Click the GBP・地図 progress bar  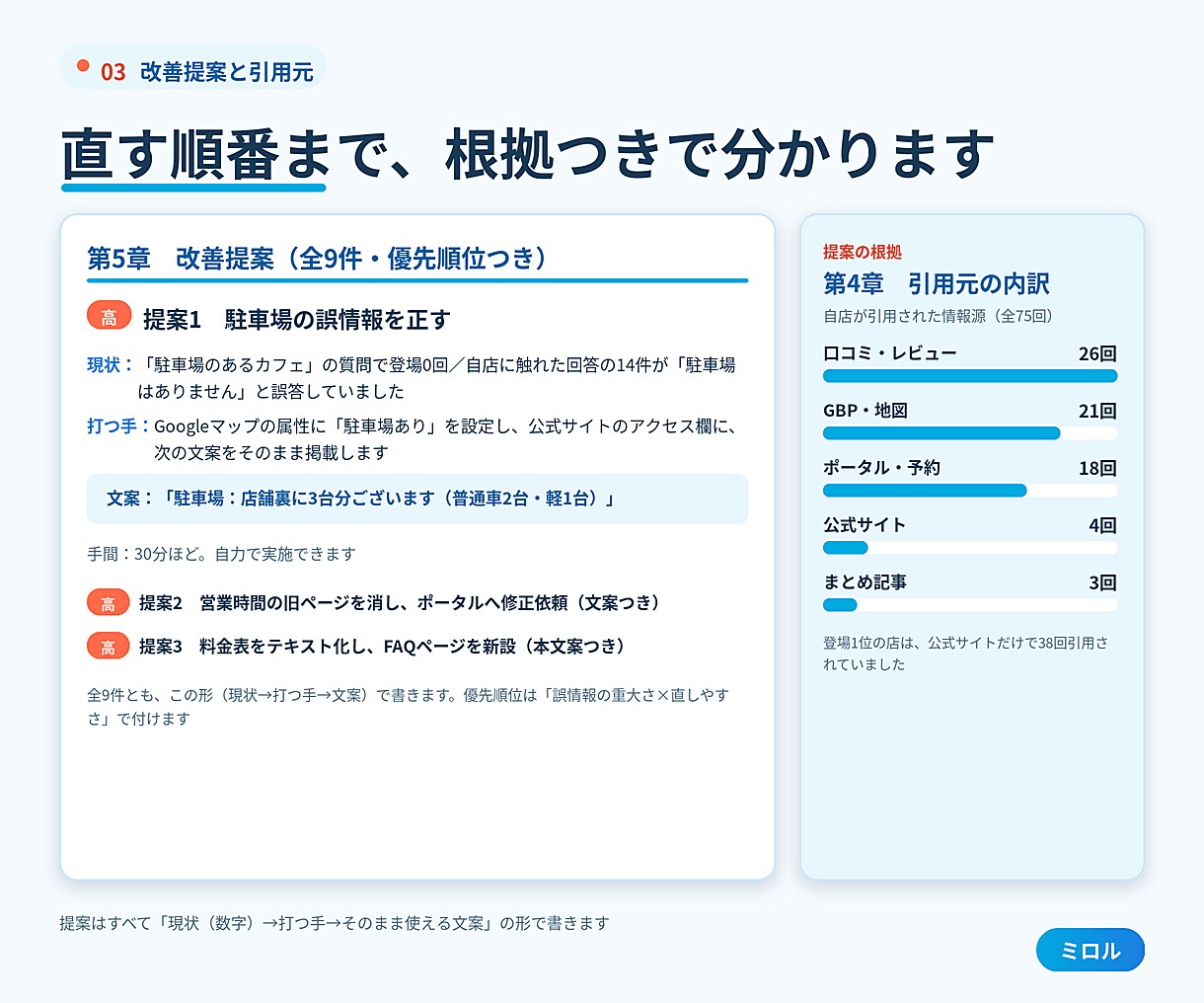tap(970, 433)
